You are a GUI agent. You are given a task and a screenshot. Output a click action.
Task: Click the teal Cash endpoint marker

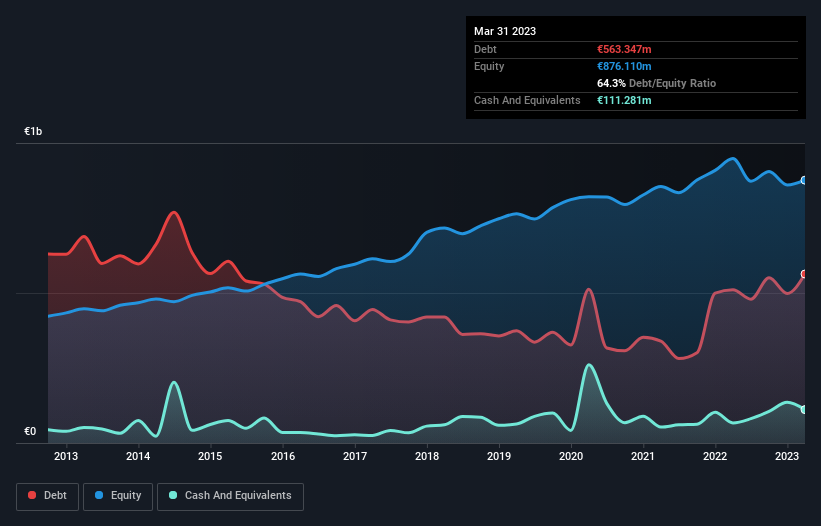coord(804,409)
